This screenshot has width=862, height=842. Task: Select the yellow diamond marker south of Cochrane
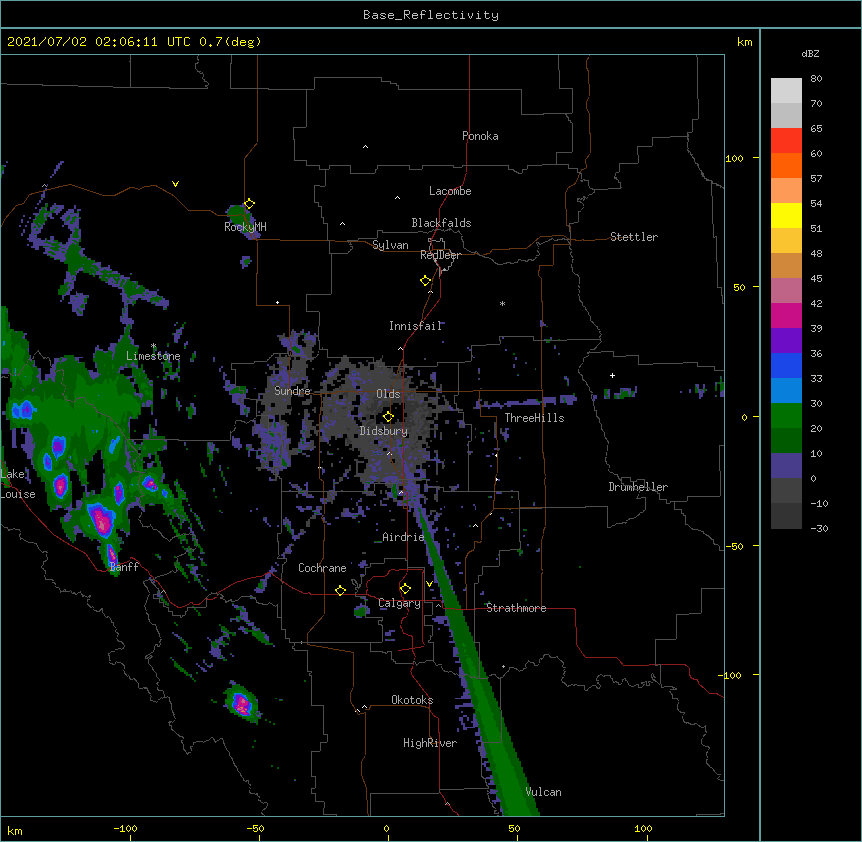(340, 590)
